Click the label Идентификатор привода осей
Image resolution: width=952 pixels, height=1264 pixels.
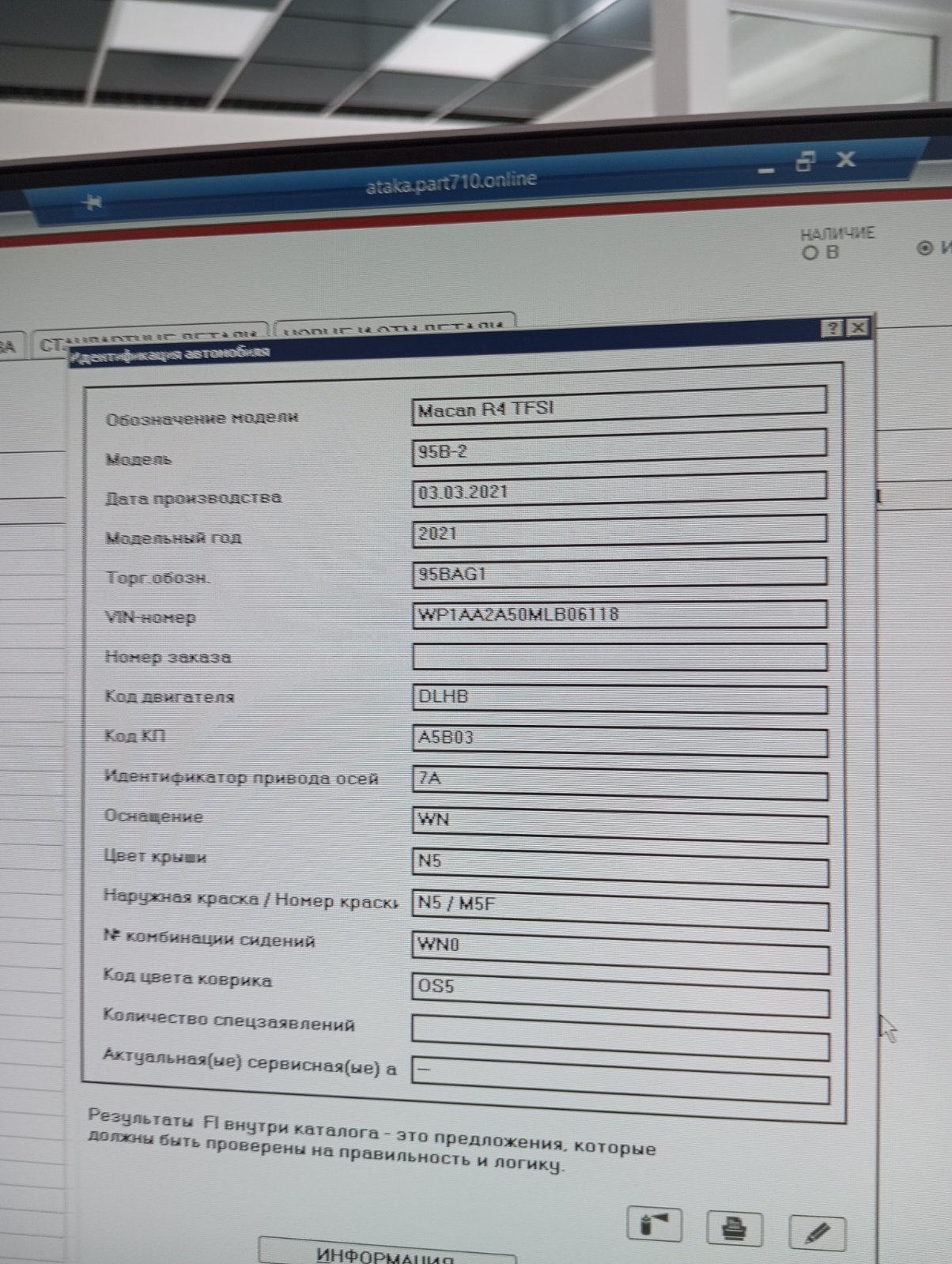[x=241, y=777]
